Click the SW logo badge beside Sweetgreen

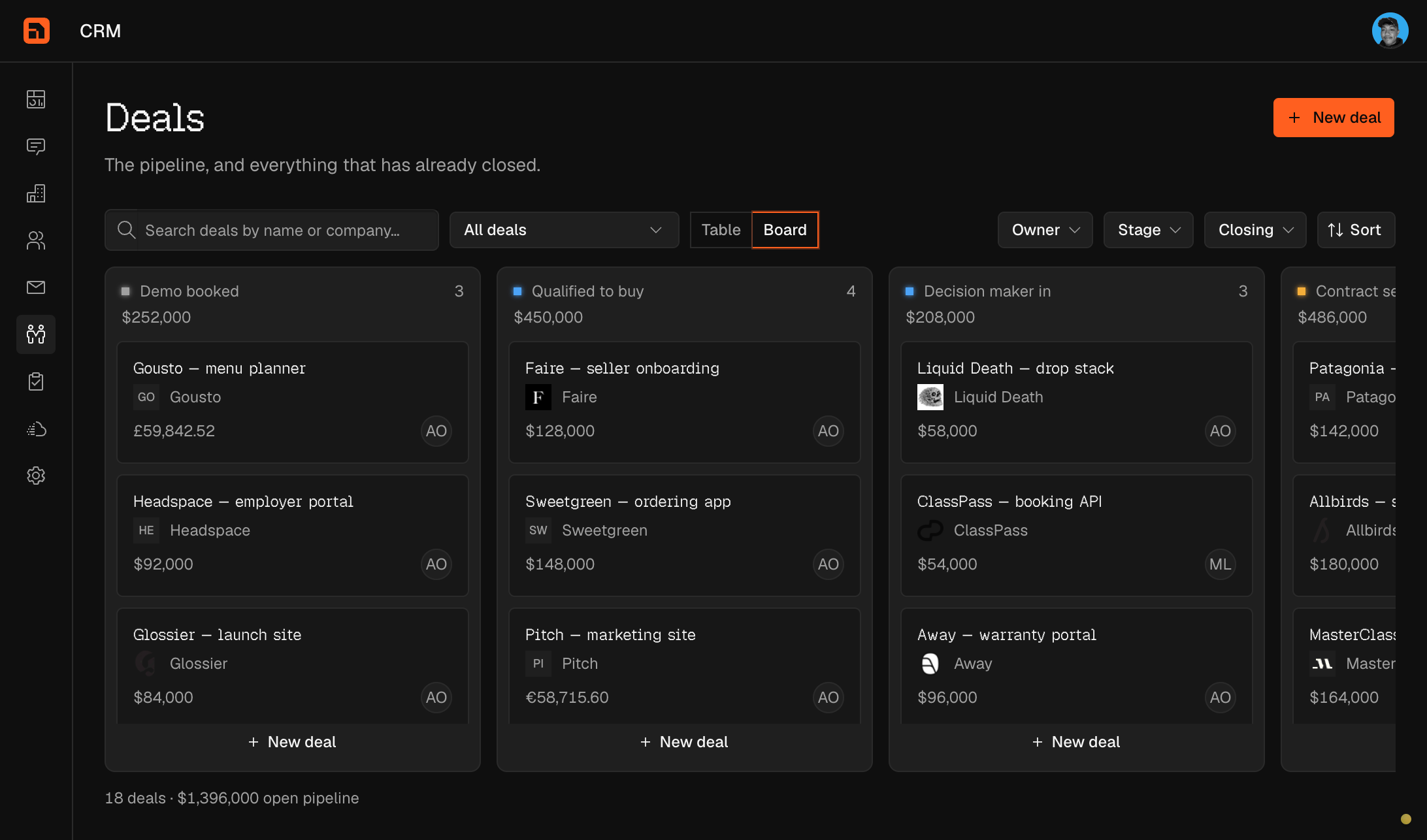538,530
